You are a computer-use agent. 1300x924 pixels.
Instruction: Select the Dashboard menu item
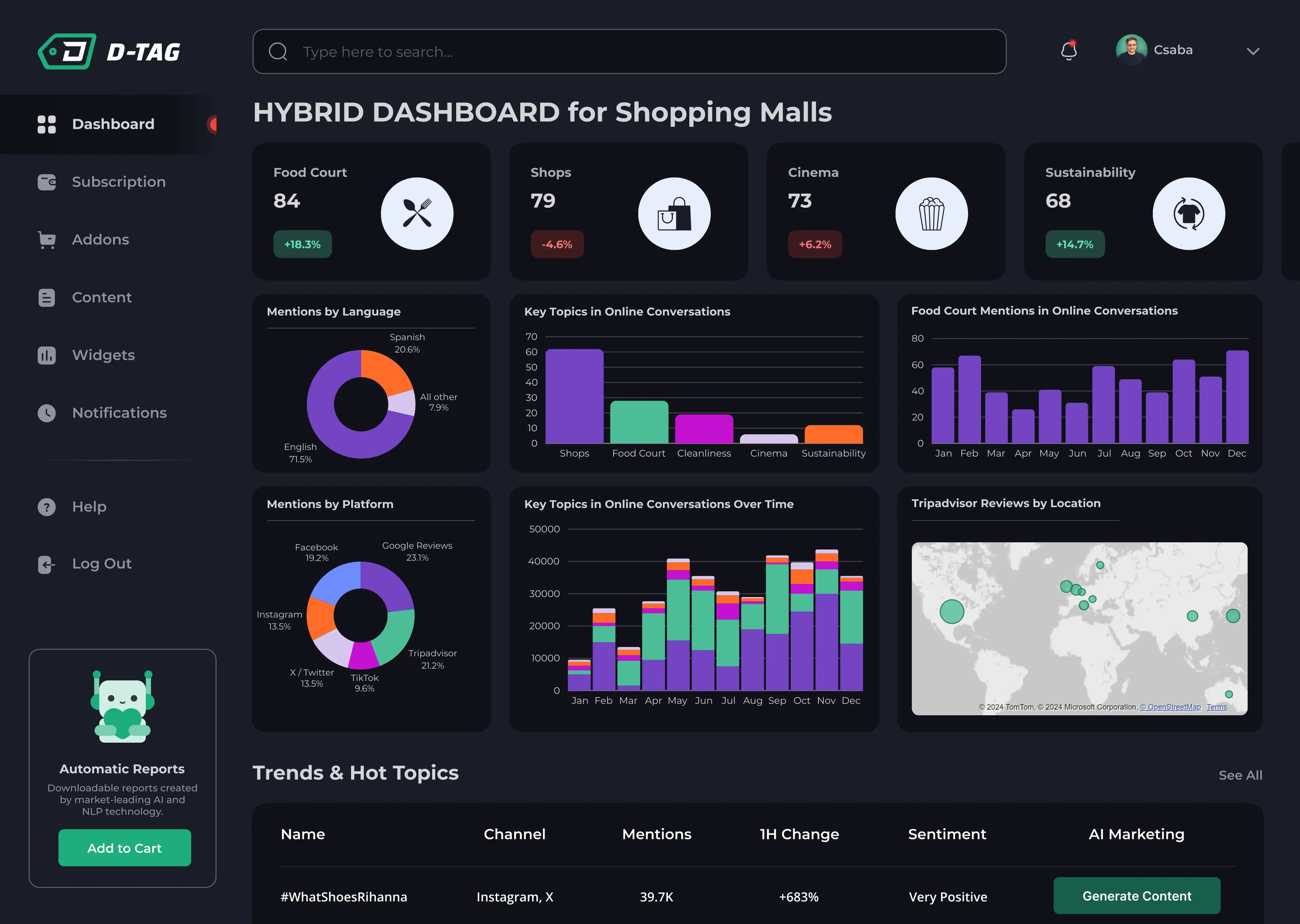(x=113, y=124)
